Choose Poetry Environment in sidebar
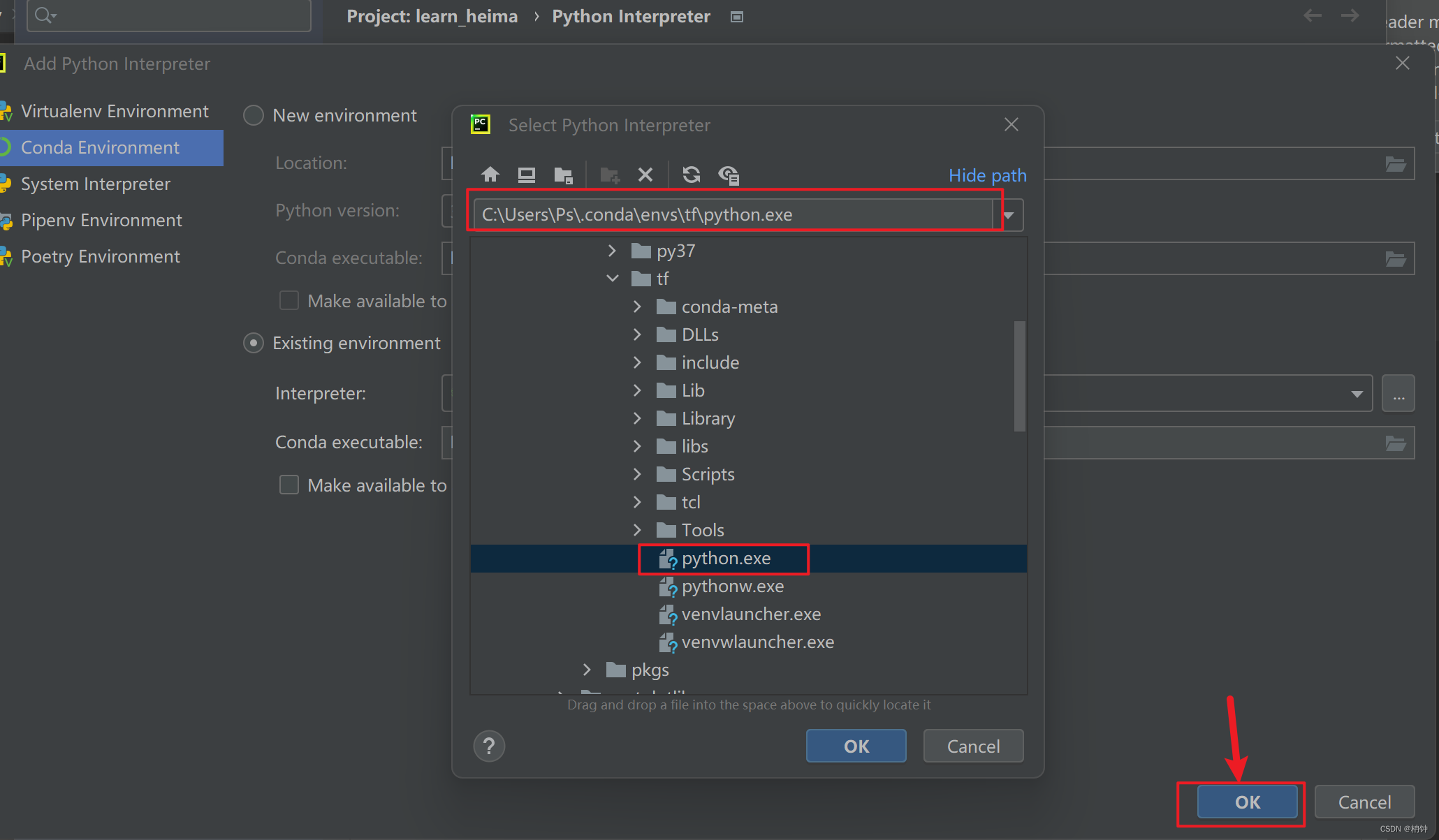Viewport: 1439px width, 840px height. pyautogui.click(x=112, y=256)
